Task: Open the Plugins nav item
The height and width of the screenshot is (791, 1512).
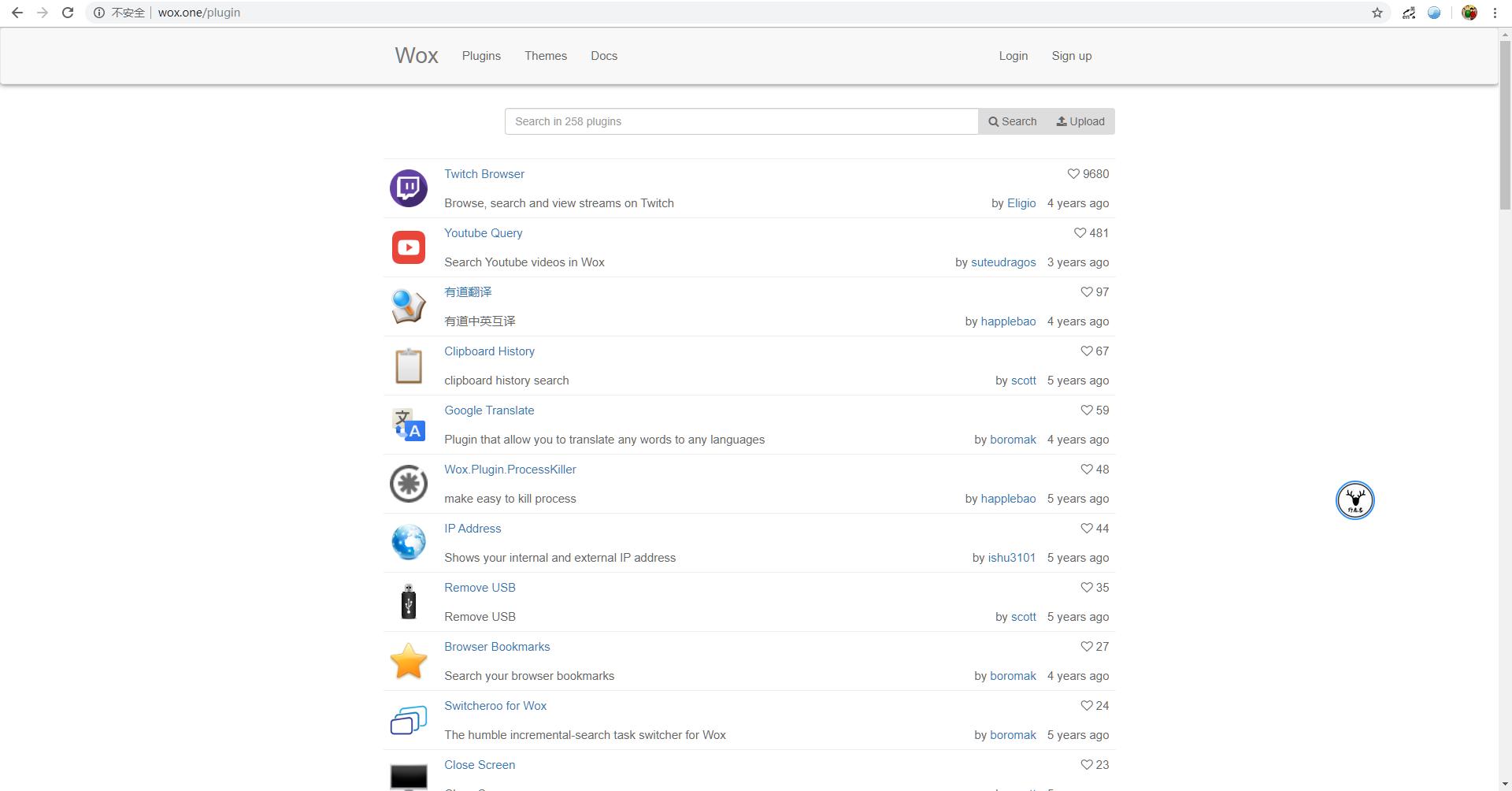Action: (x=481, y=56)
